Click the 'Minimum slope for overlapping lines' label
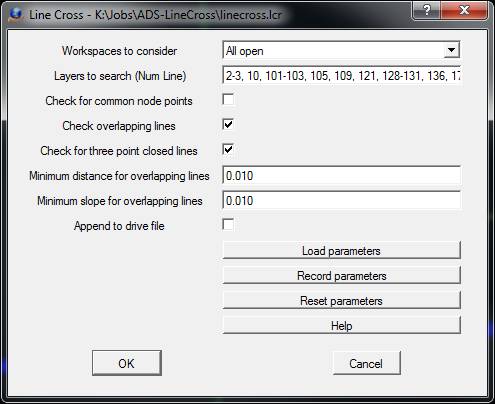Image resolution: width=495 pixels, height=404 pixels. pos(120,201)
